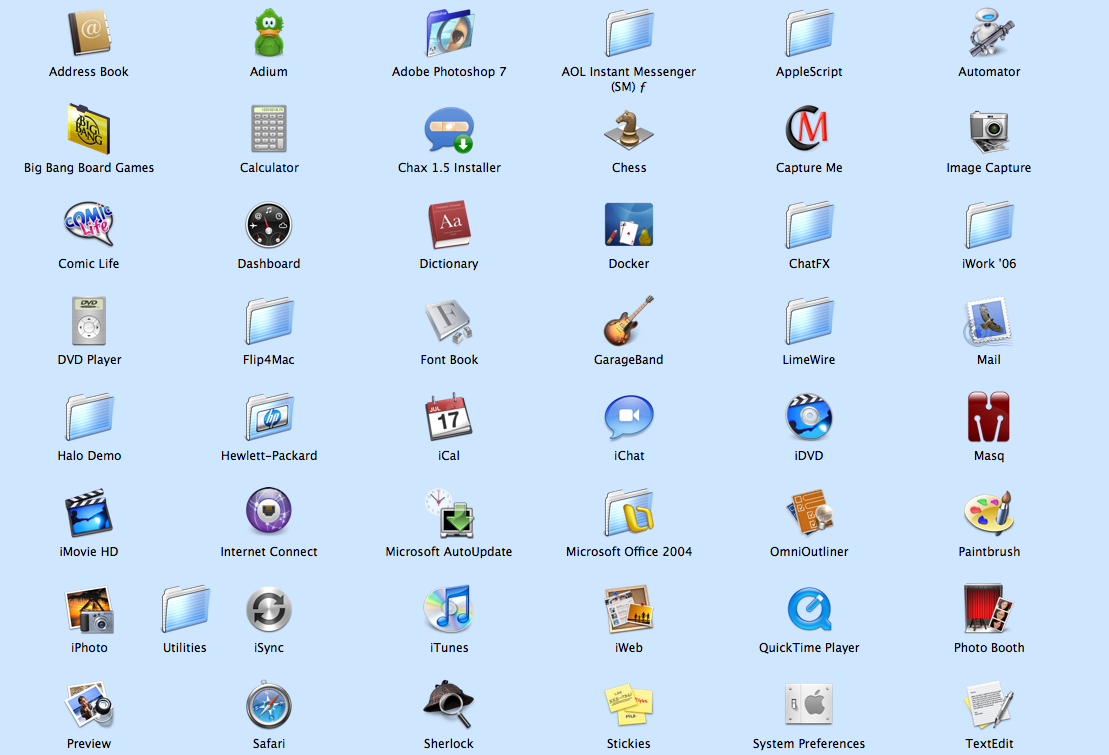
Task: Select the iWeb icon
Action: click(629, 609)
